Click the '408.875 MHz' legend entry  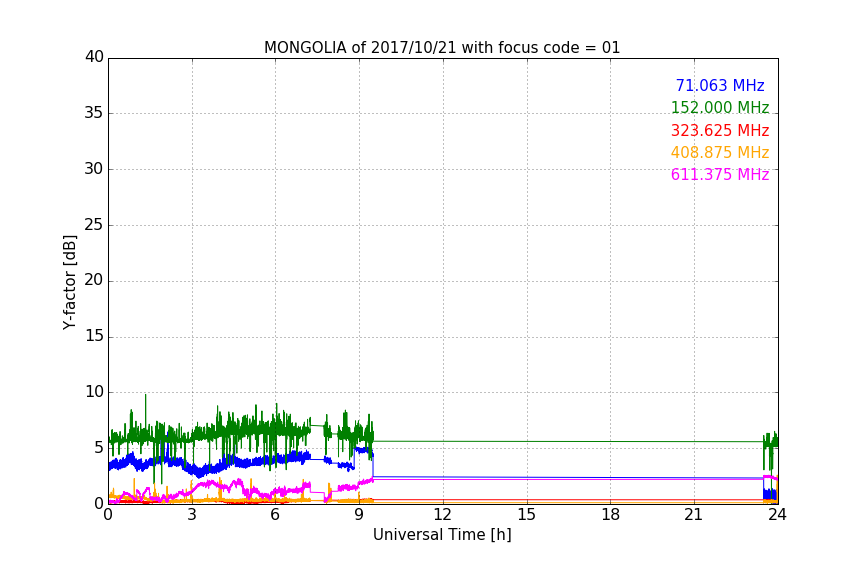click(720, 152)
